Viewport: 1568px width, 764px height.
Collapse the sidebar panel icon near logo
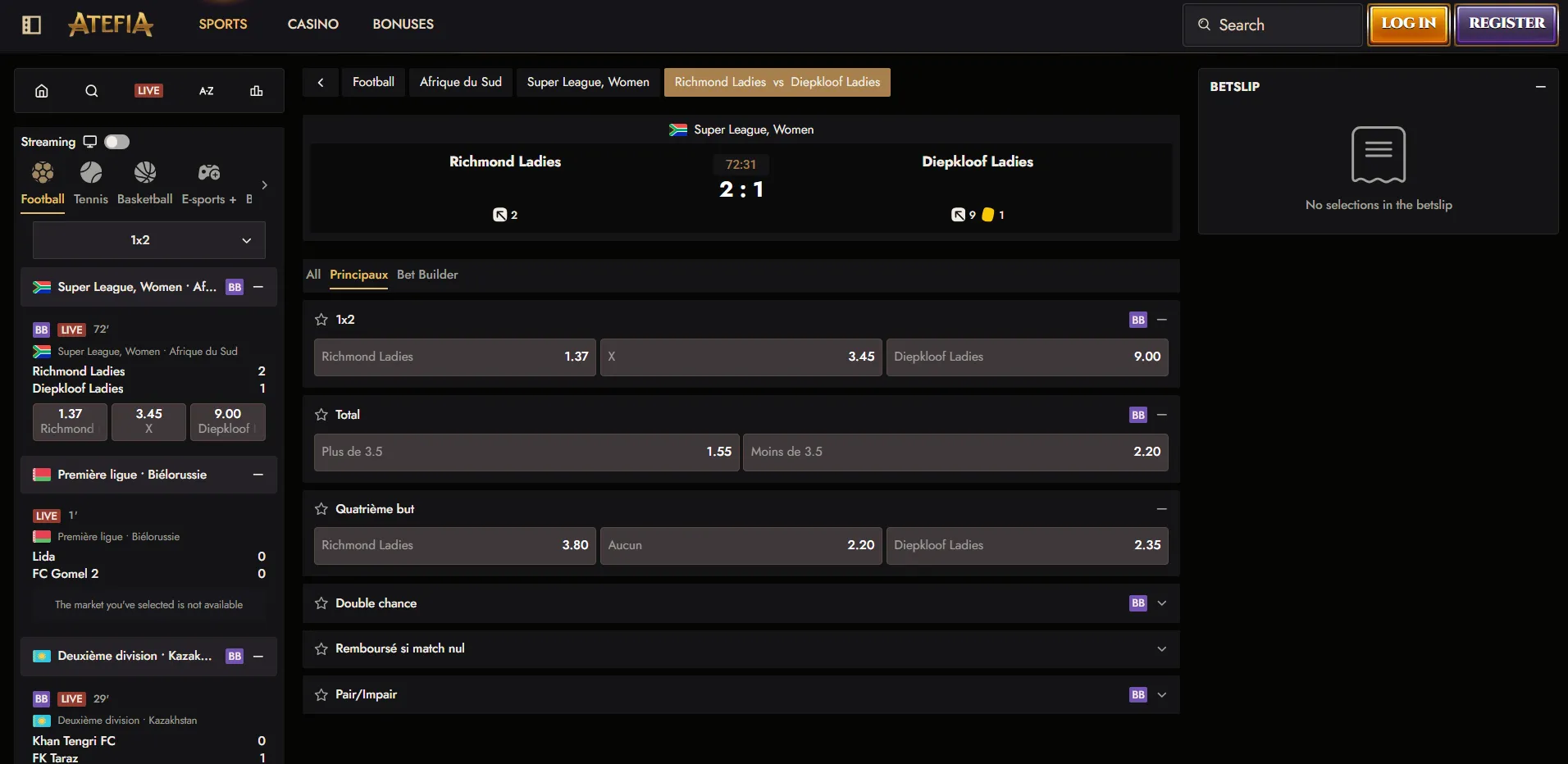pyautogui.click(x=31, y=25)
